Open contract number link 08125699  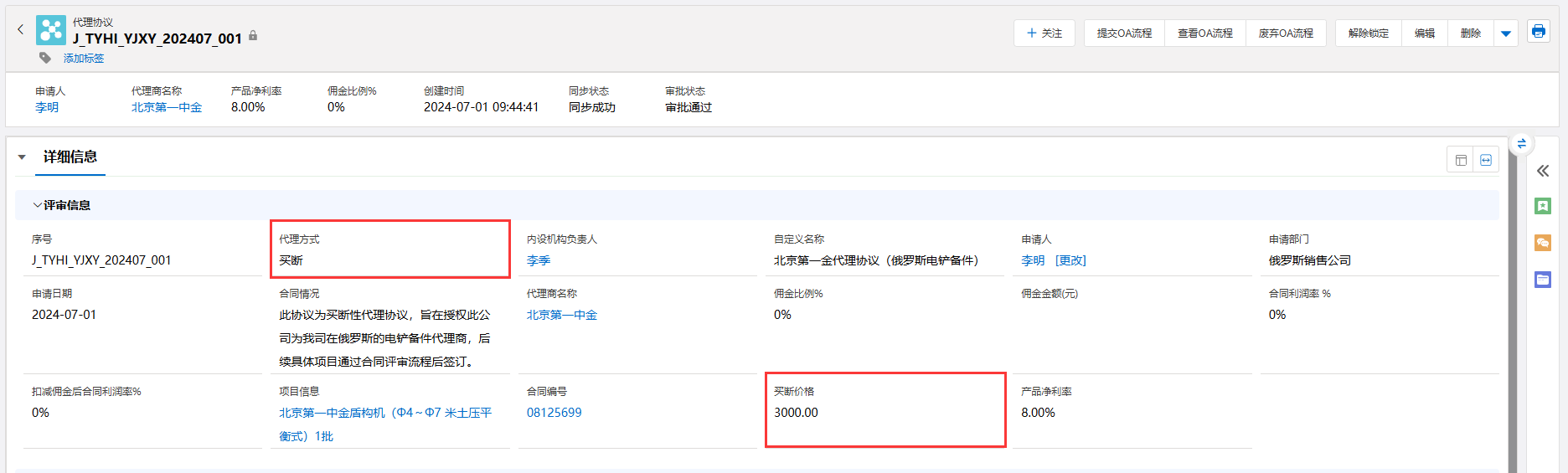coord(554,413)
